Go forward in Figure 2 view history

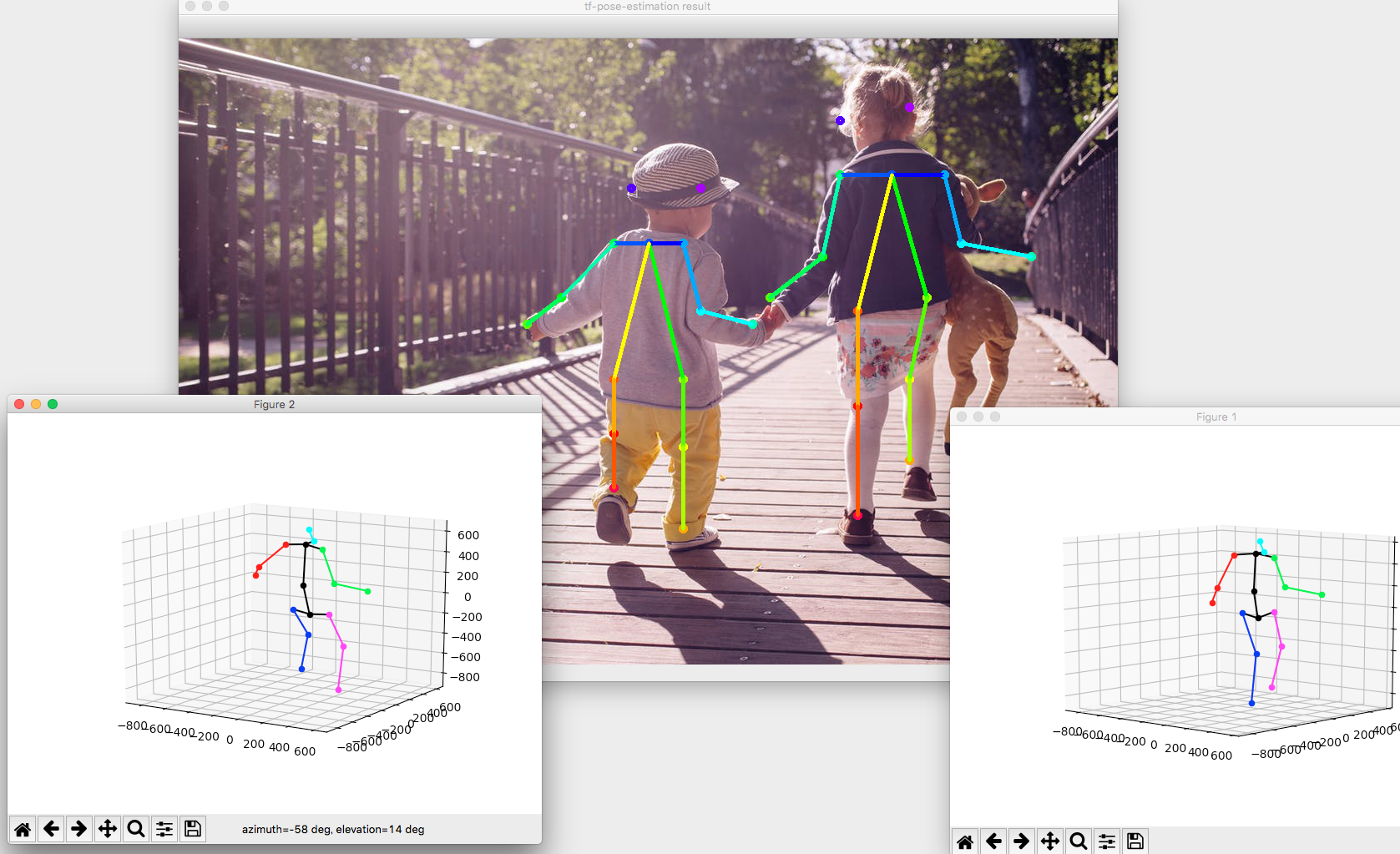click(x=79, y=829)
